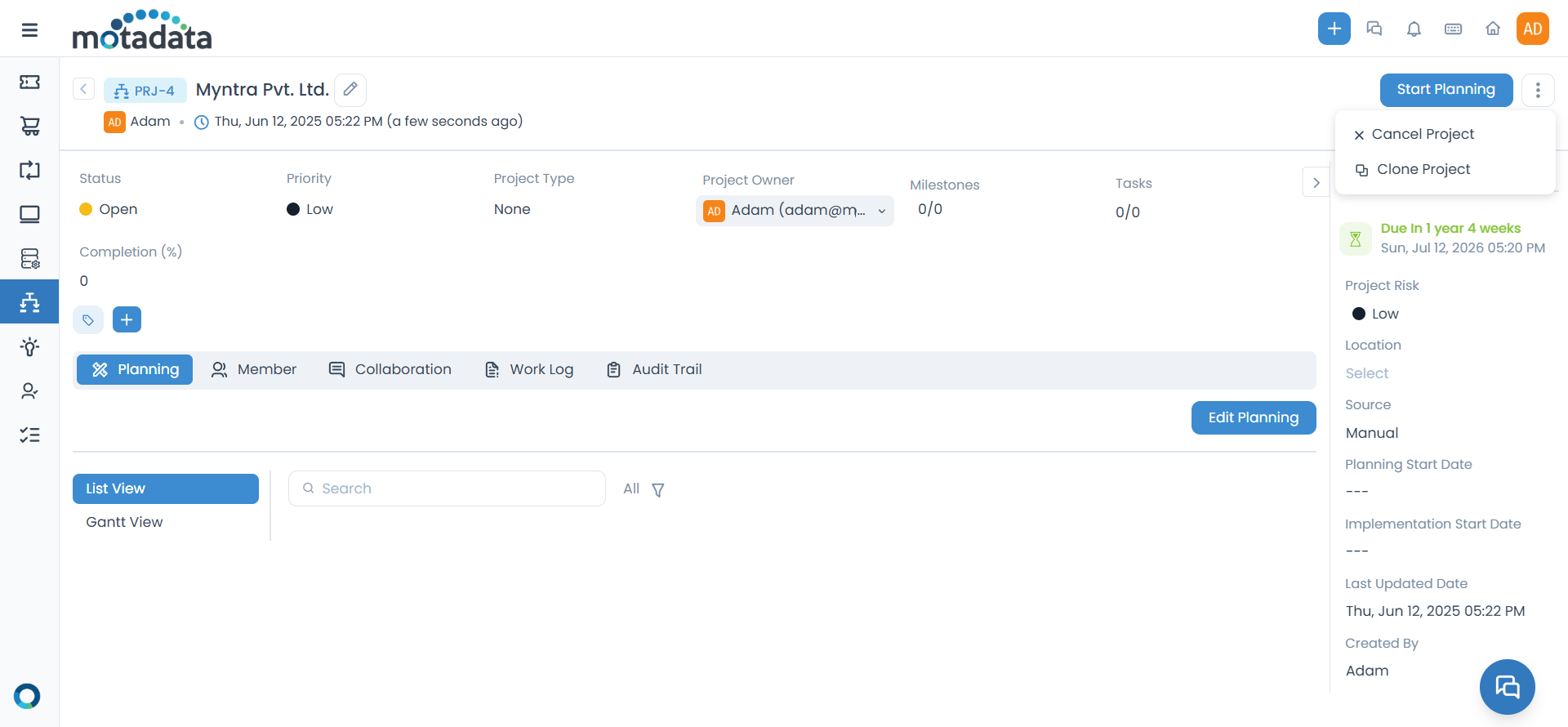1568x727 pixels.
Task: Click the Edit Planning button
Action: (1253, 417)
